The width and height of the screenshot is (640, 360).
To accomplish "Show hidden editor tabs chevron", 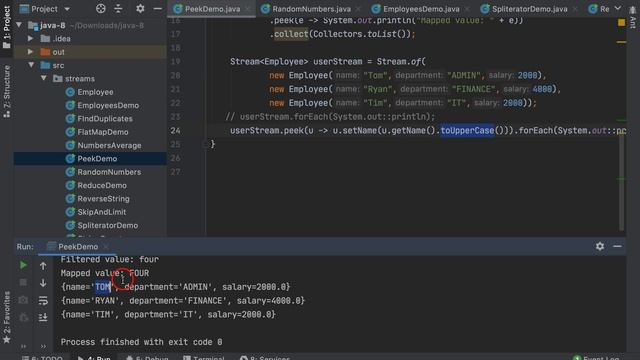I will point(618,9).
